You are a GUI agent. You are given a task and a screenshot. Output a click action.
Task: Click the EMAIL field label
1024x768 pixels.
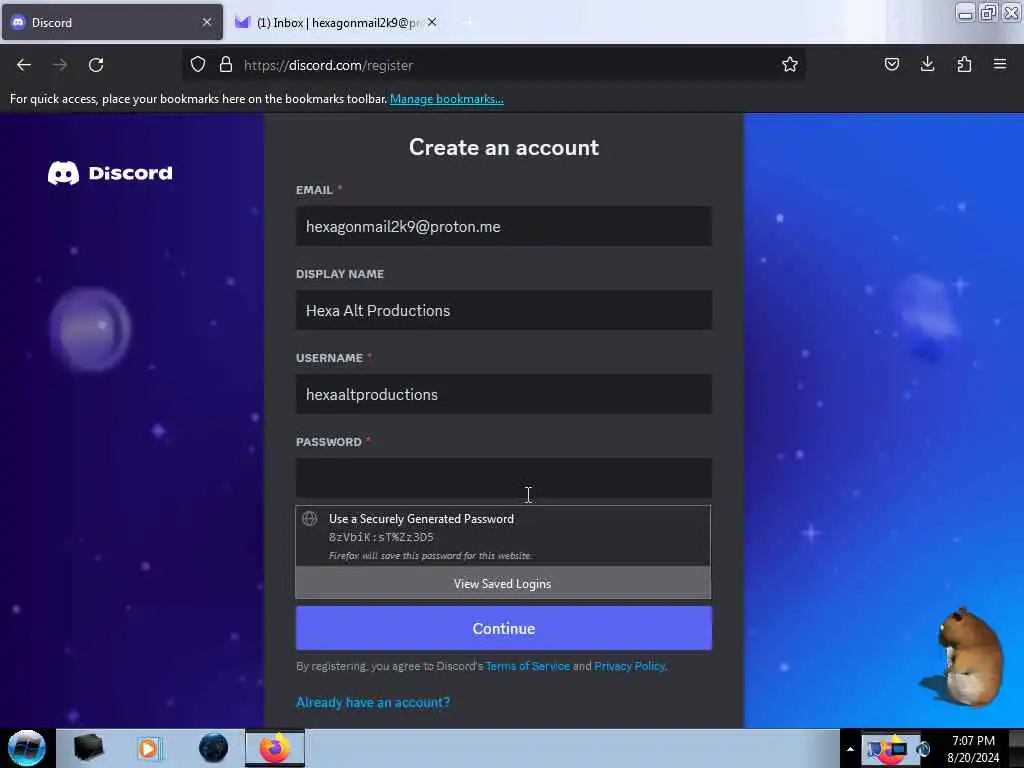point(314,190)
